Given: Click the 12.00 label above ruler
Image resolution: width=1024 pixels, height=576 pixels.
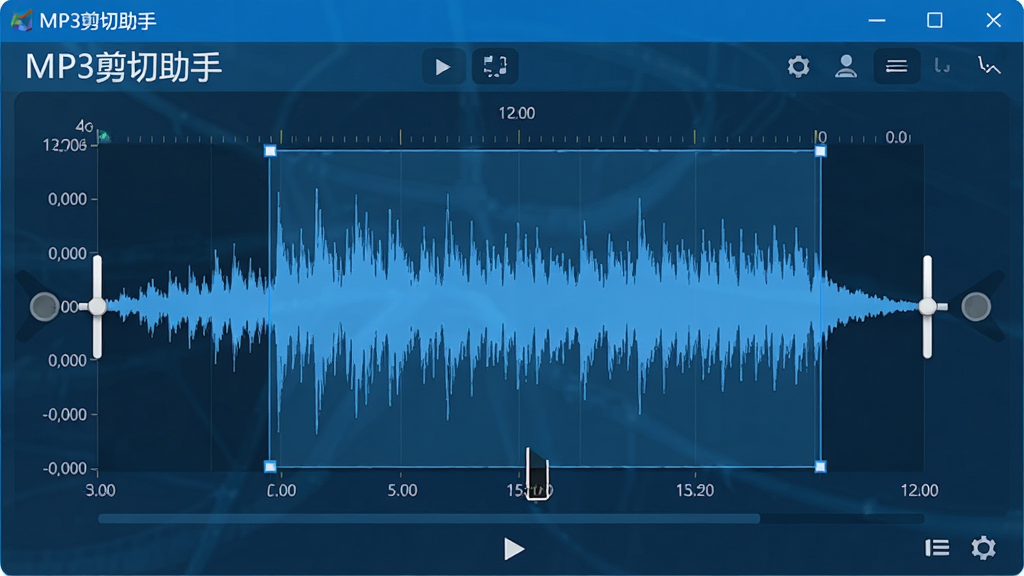Looking at the screenshot, I should tap(517, 113).
